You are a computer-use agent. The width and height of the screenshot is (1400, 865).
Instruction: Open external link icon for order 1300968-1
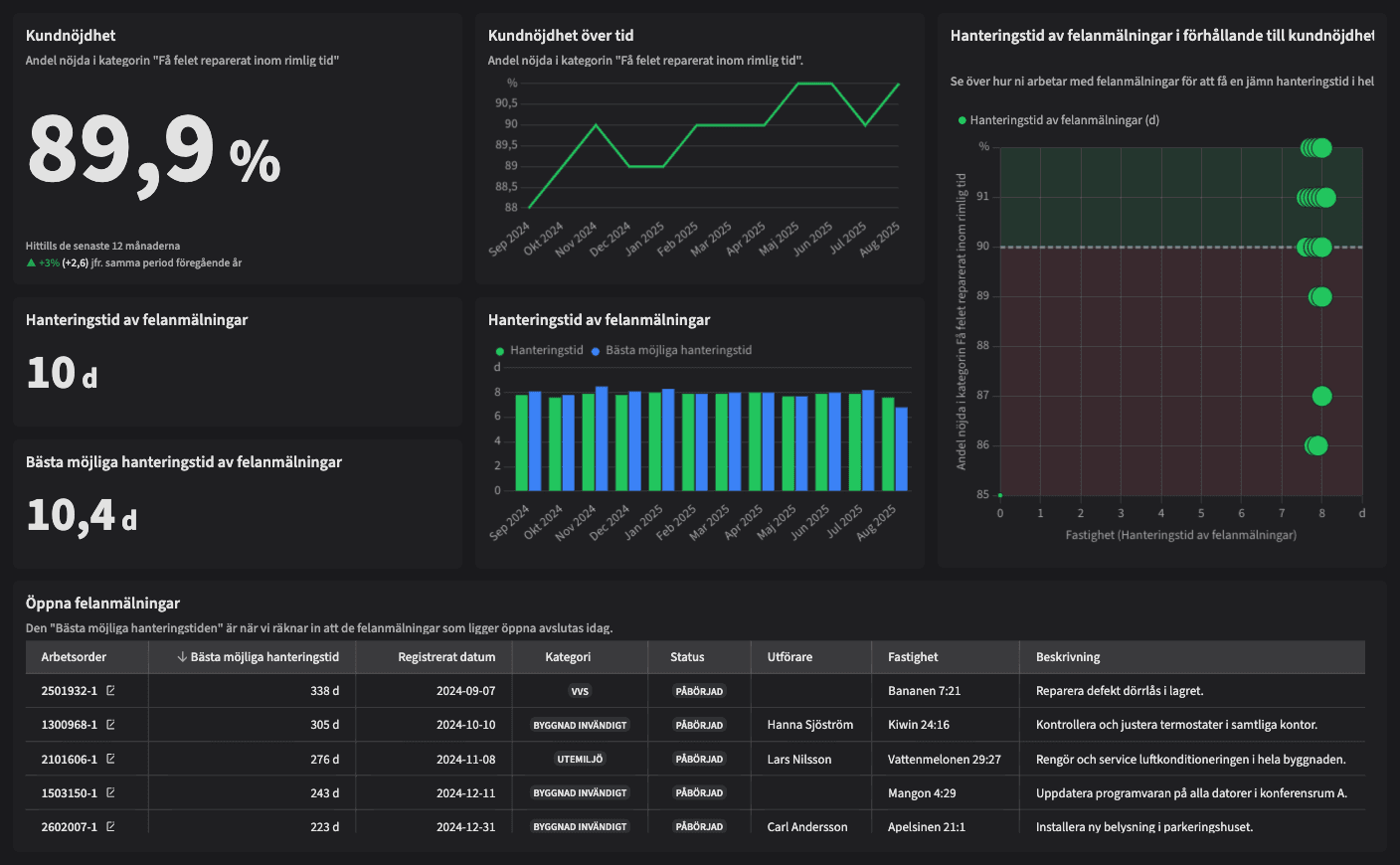coord(110,725)
